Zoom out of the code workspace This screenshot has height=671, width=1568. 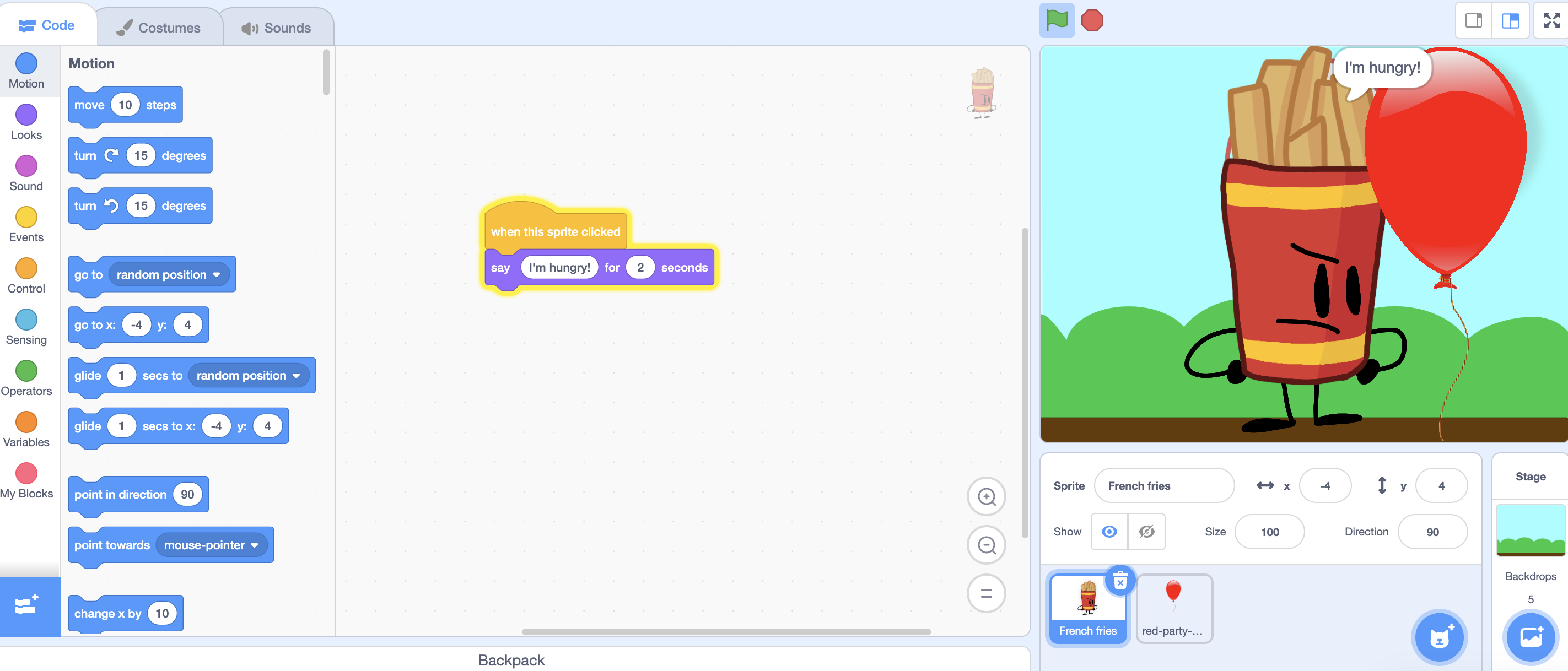(985, 545)
